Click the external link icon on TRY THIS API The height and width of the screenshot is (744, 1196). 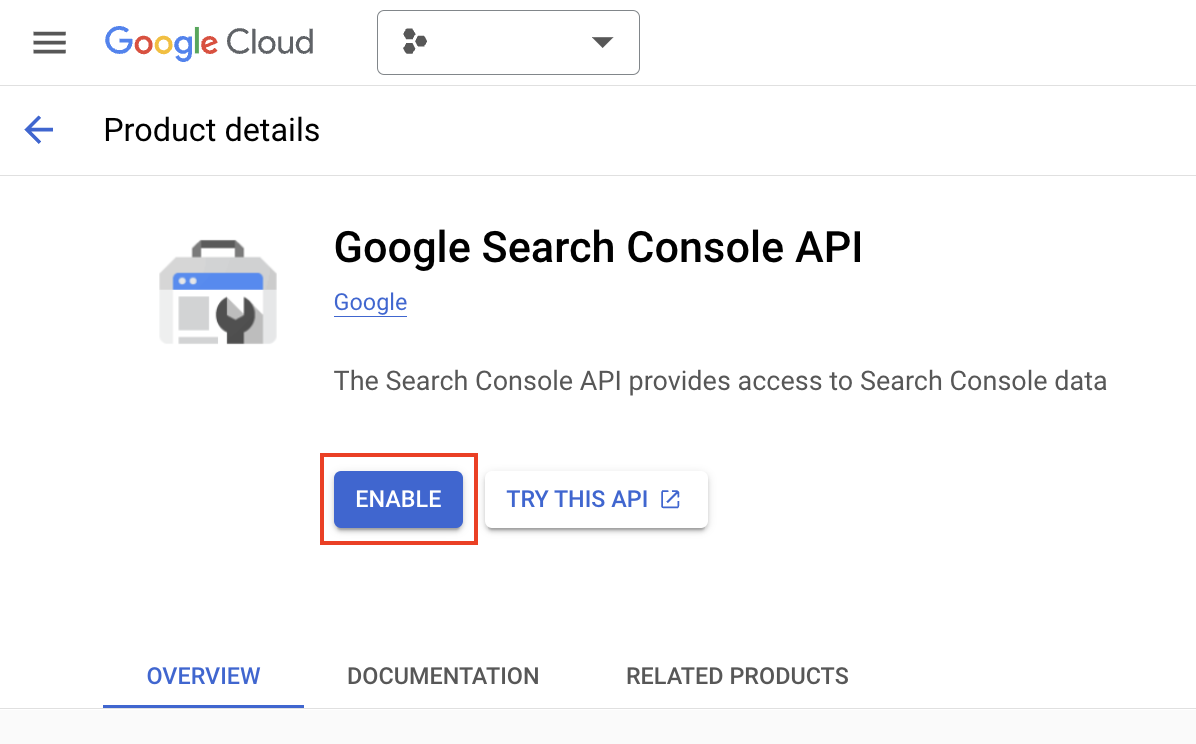(x=669, y=499)
